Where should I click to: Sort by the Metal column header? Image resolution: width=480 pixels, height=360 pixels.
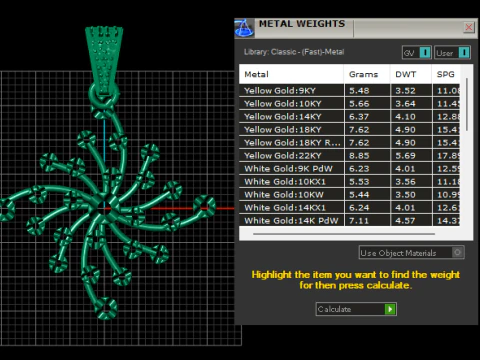pos(291,74)
